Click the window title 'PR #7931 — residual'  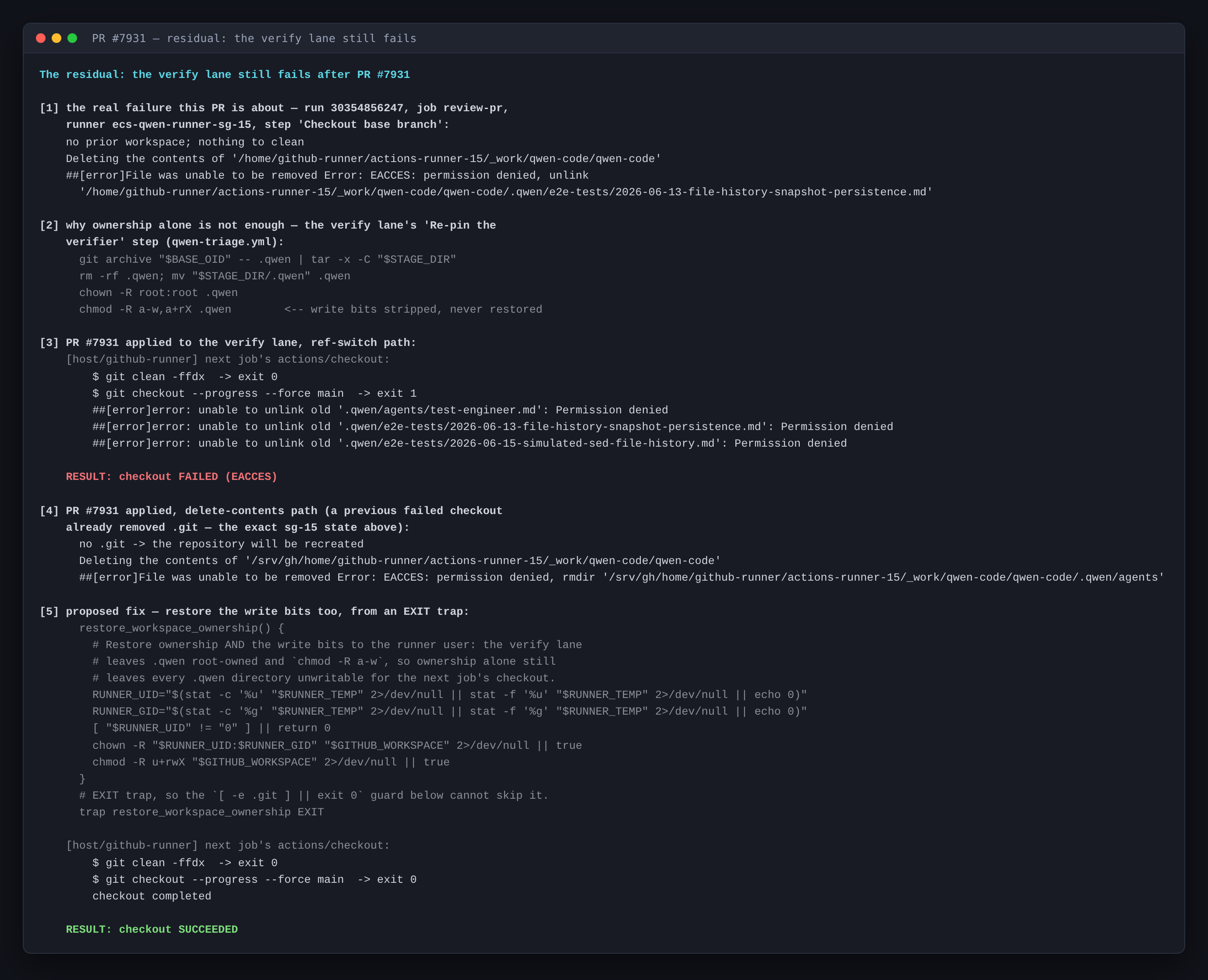254,39
